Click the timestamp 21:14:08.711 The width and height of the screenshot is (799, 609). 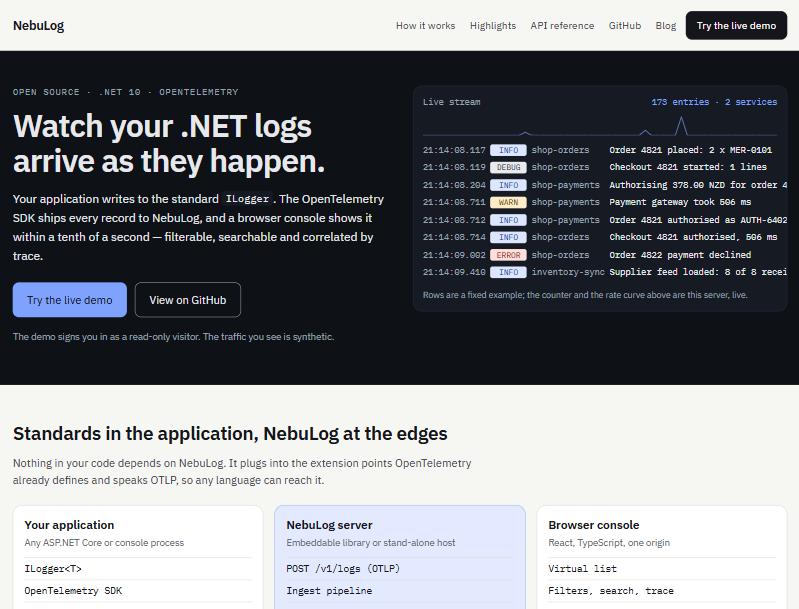click(x=454, y=202)
